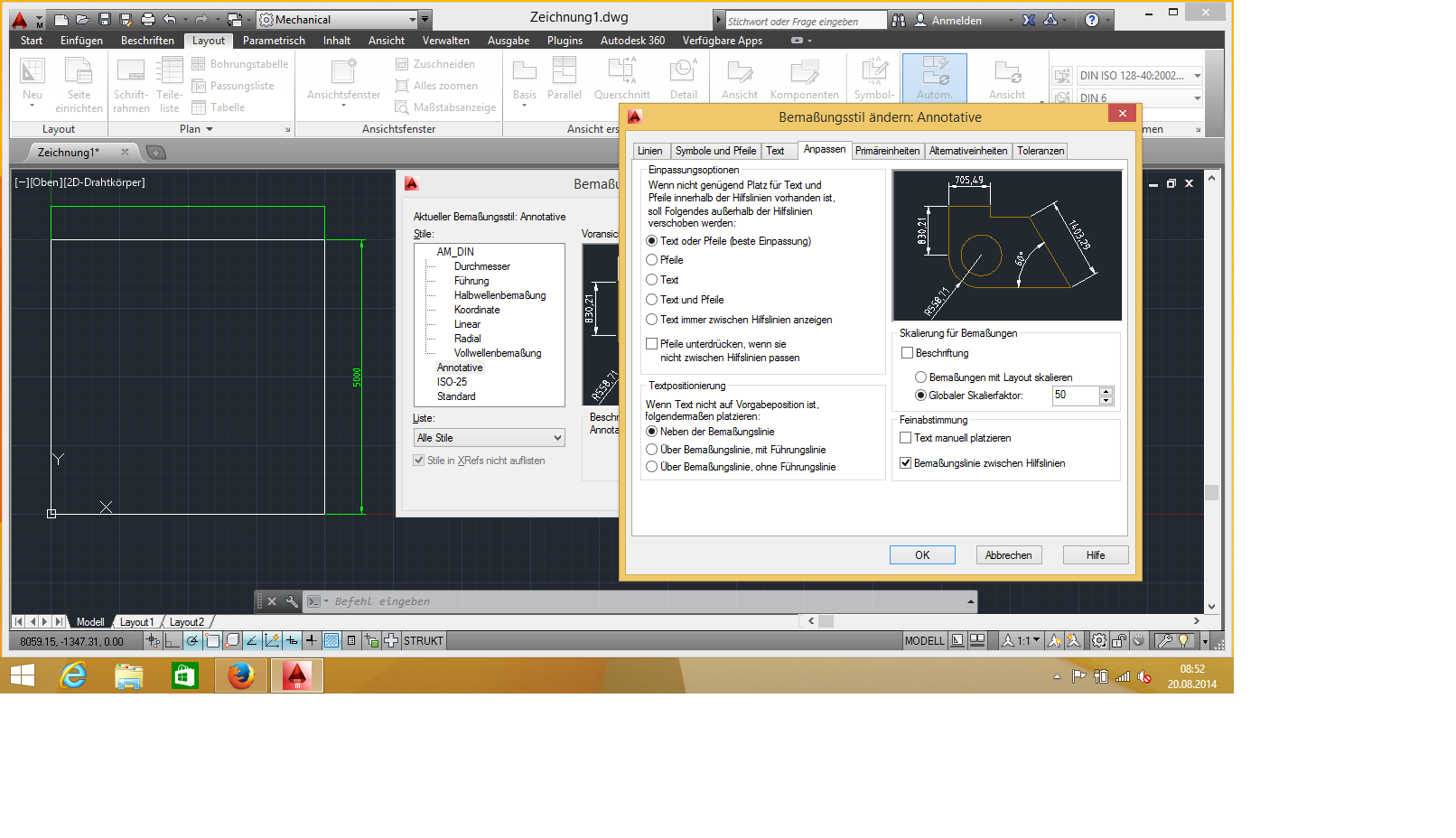Click the binoculars search icon
The width and height of the screenshot is (1456, 838).
click(x=899, y=20)
